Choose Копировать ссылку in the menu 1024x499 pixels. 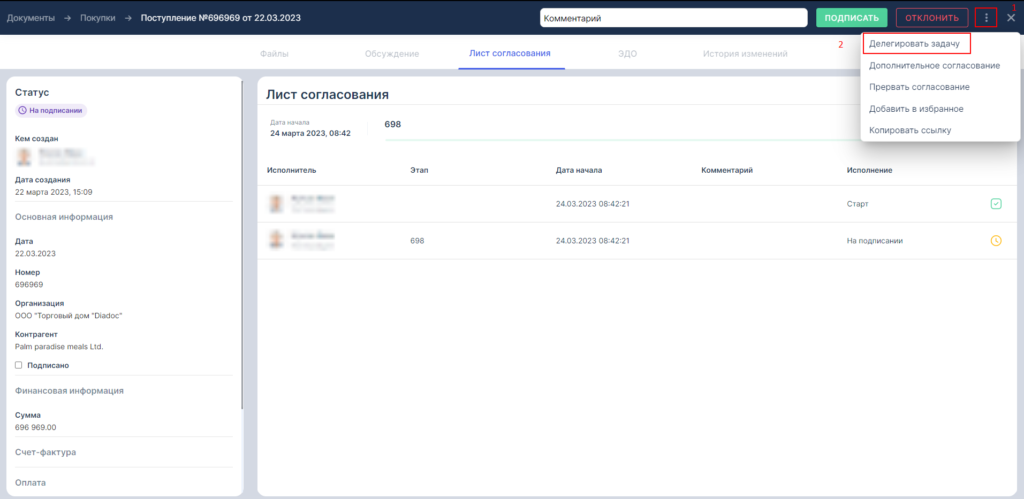coord(910,130)
